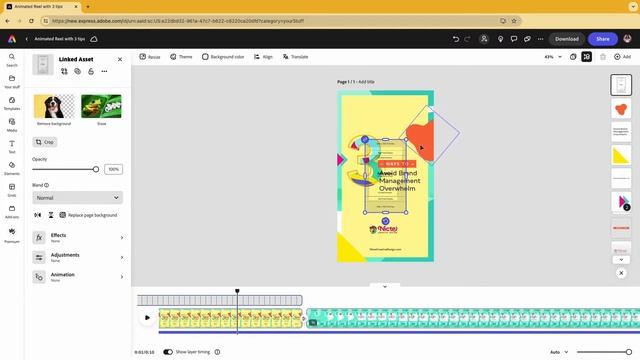Toggle Show layer timing switch
The height and width of the screenshot is (360, 640).
[168, 351]
